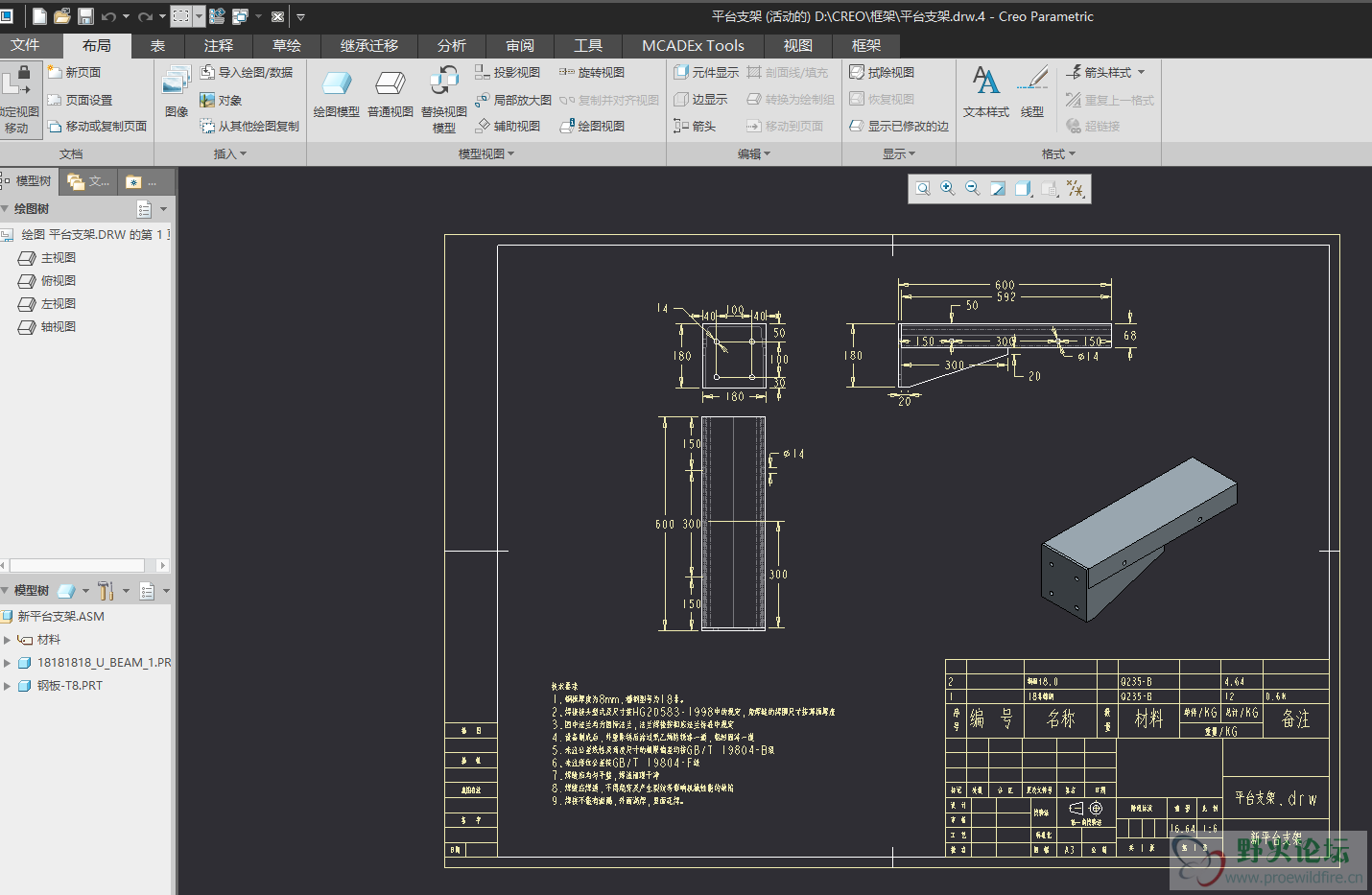Image resolution: width=1372 pixels, height=895 pixels.
Task: Expand the 格式 group dropdown
Action: point(1059,153)
